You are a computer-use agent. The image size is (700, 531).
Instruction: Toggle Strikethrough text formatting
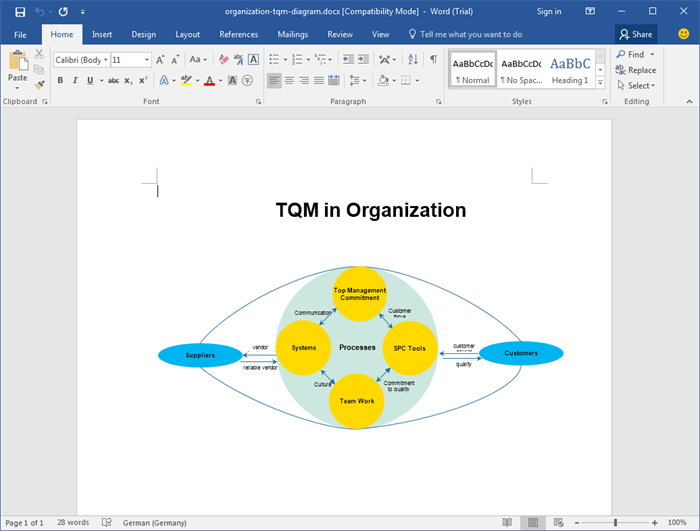tap(113, 80)
